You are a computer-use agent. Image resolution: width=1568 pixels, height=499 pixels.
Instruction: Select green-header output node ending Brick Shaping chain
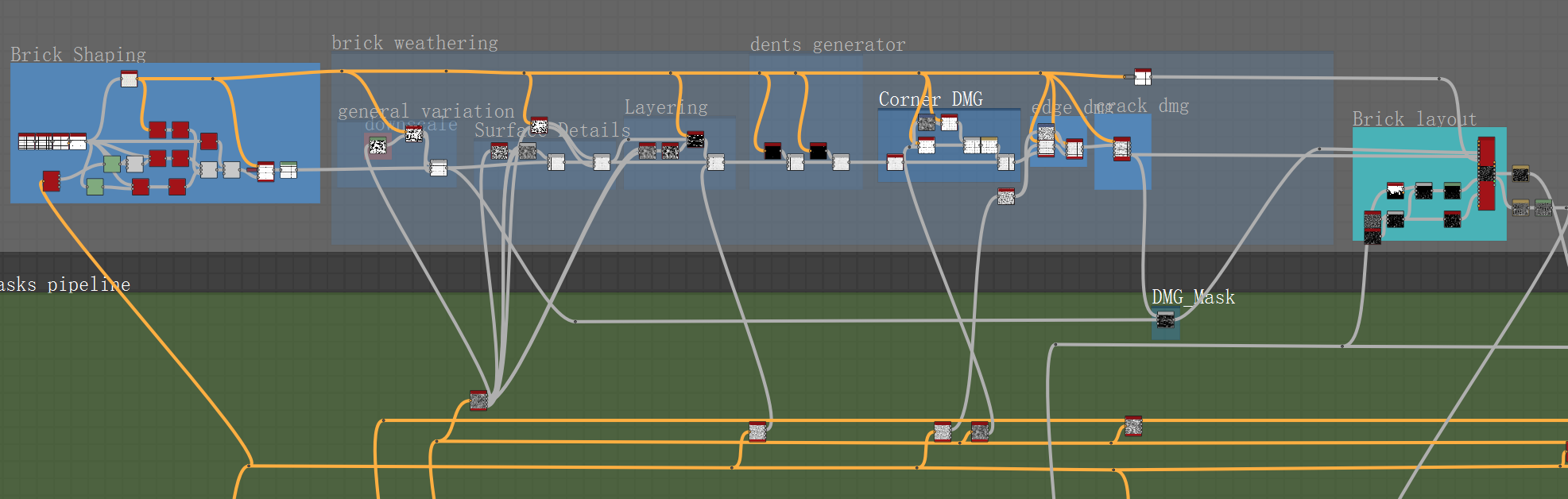pyautogui.click(x=288, y=170)
